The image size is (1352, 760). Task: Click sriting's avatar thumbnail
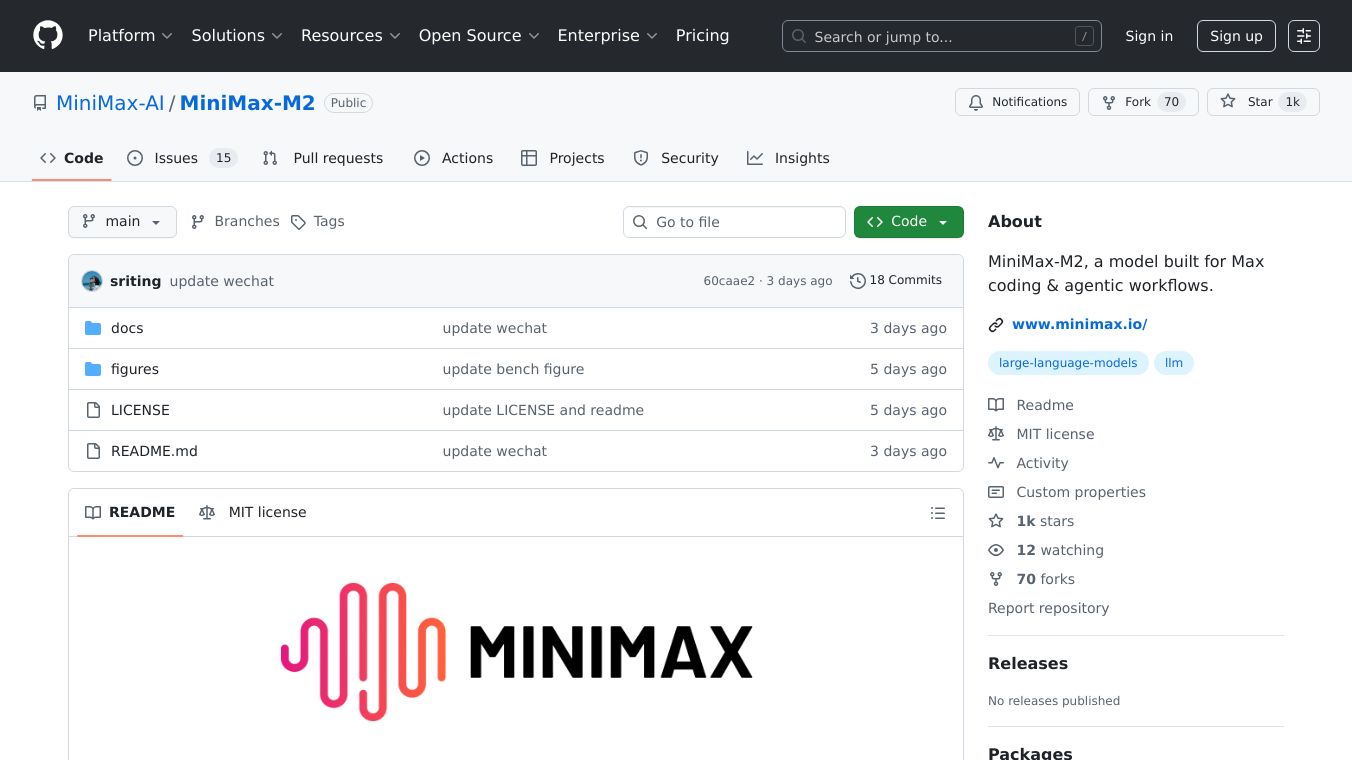click(x=92, y=281)
